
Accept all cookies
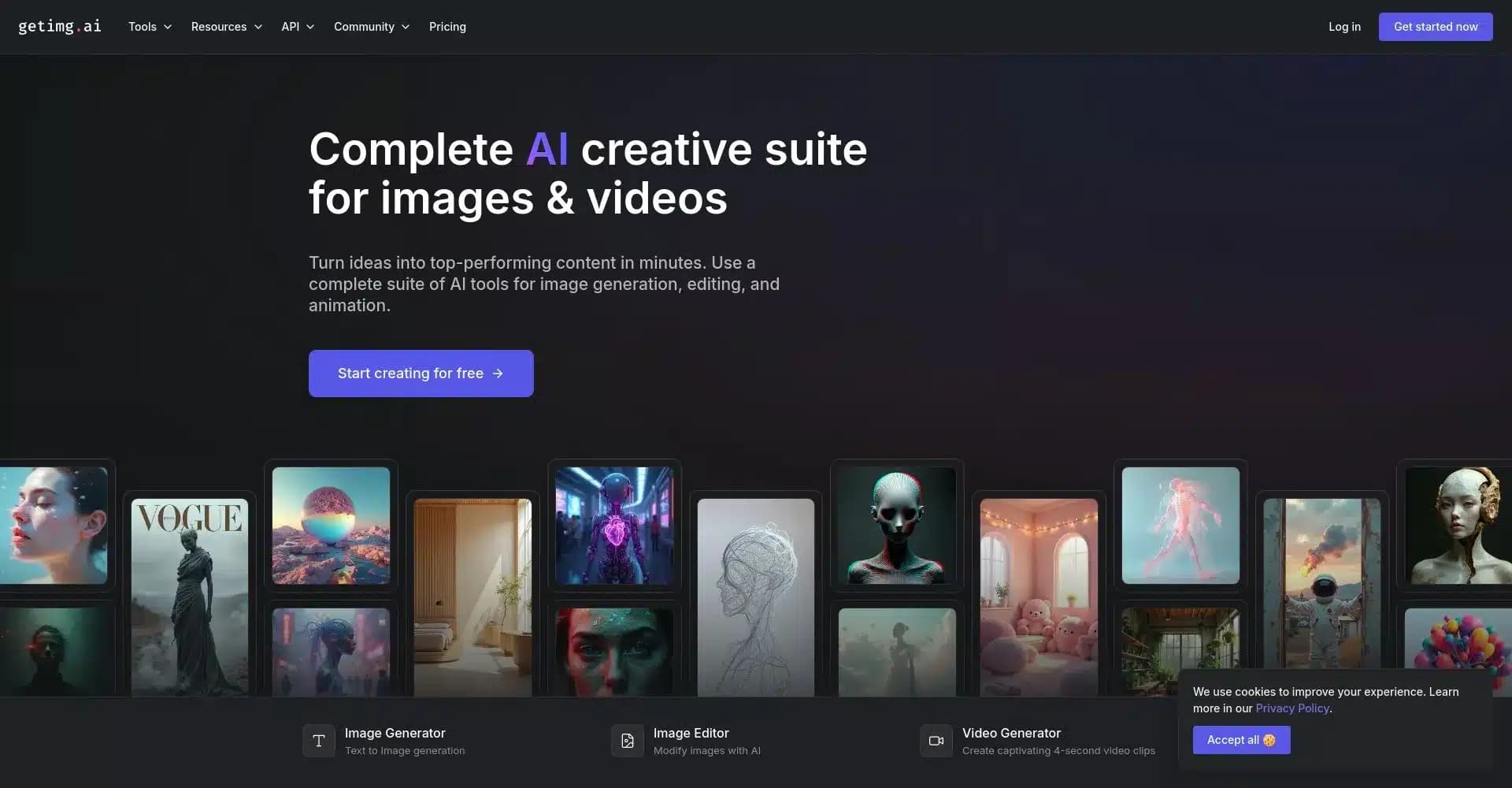[1241, 740]
